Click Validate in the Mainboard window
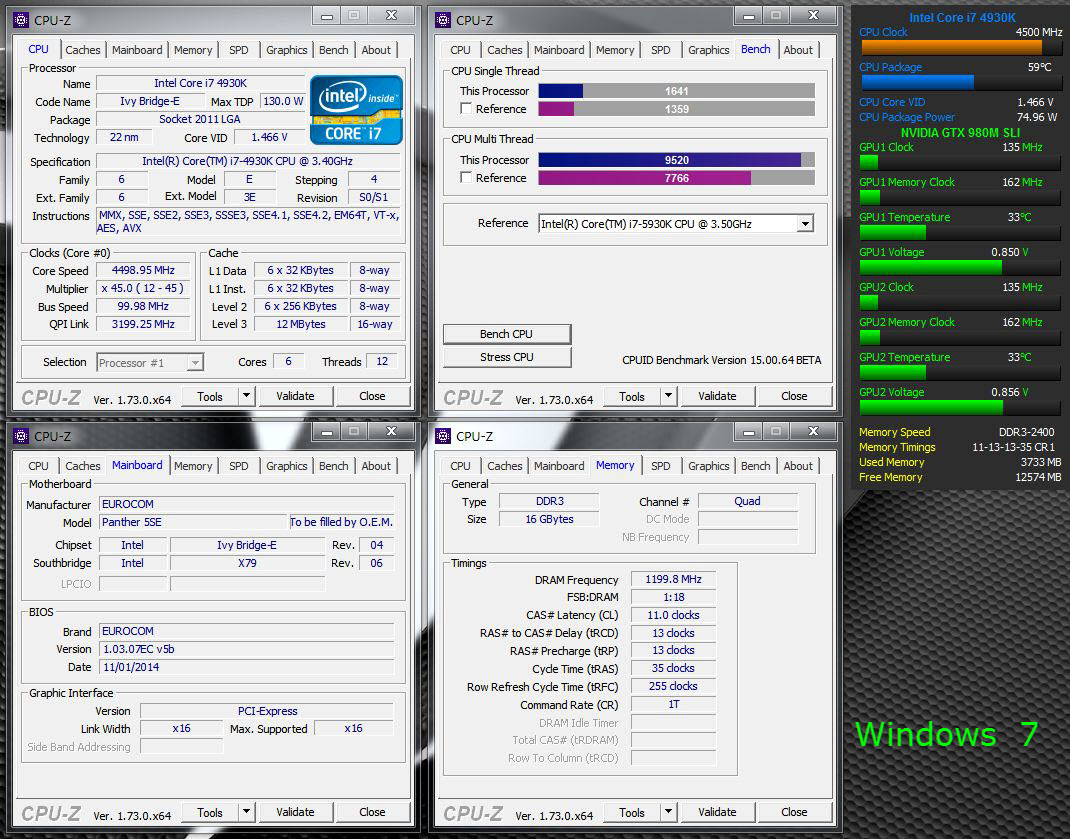 pos(295,812)
